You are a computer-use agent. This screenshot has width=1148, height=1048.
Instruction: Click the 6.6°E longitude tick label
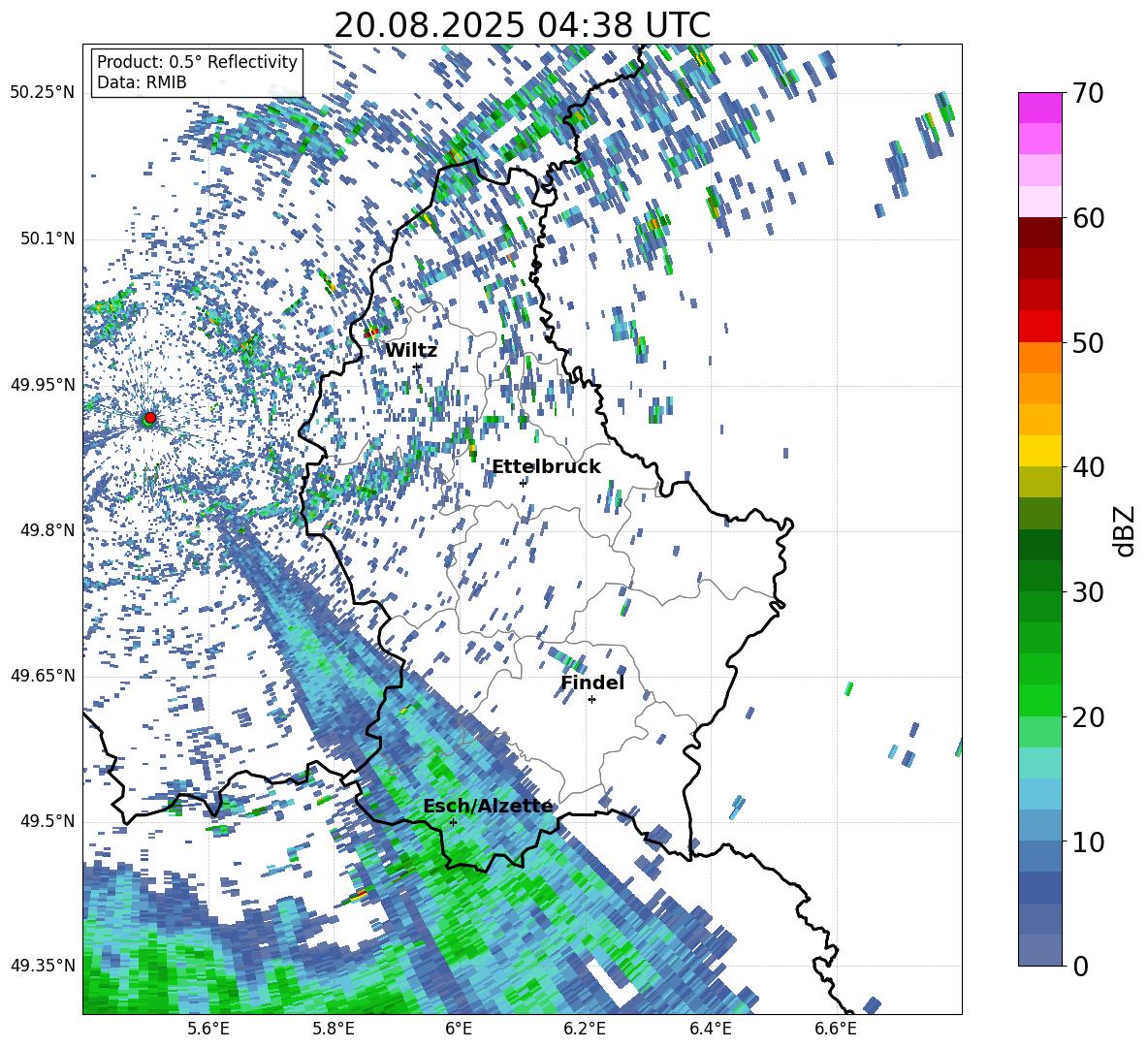pyautogui.click(x=836, y=1030)
